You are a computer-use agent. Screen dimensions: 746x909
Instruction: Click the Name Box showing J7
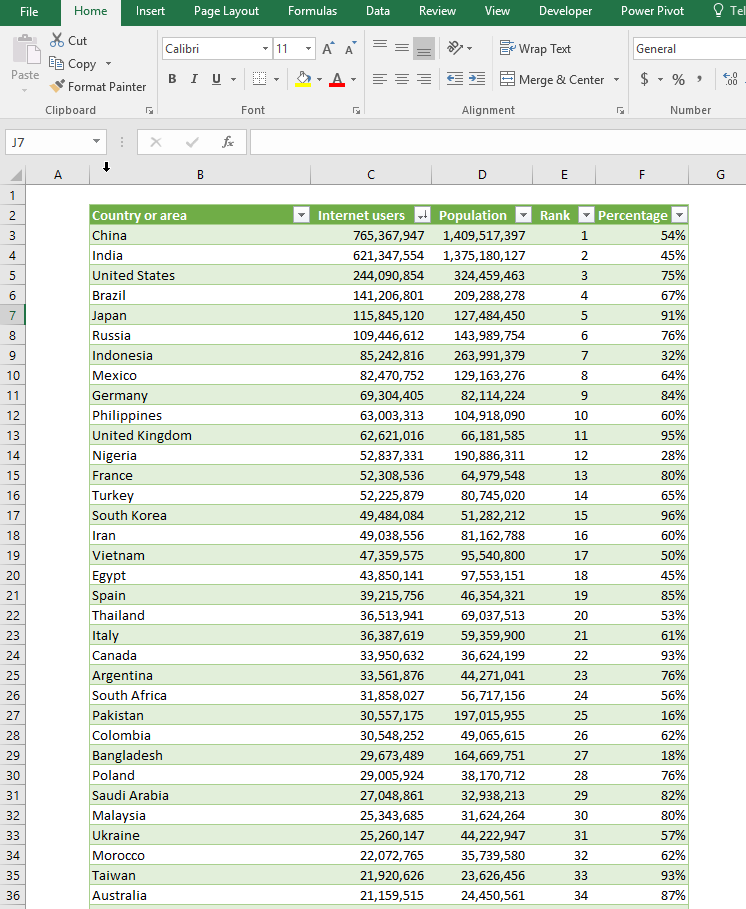pyautogui.click(x=47, y=142)
